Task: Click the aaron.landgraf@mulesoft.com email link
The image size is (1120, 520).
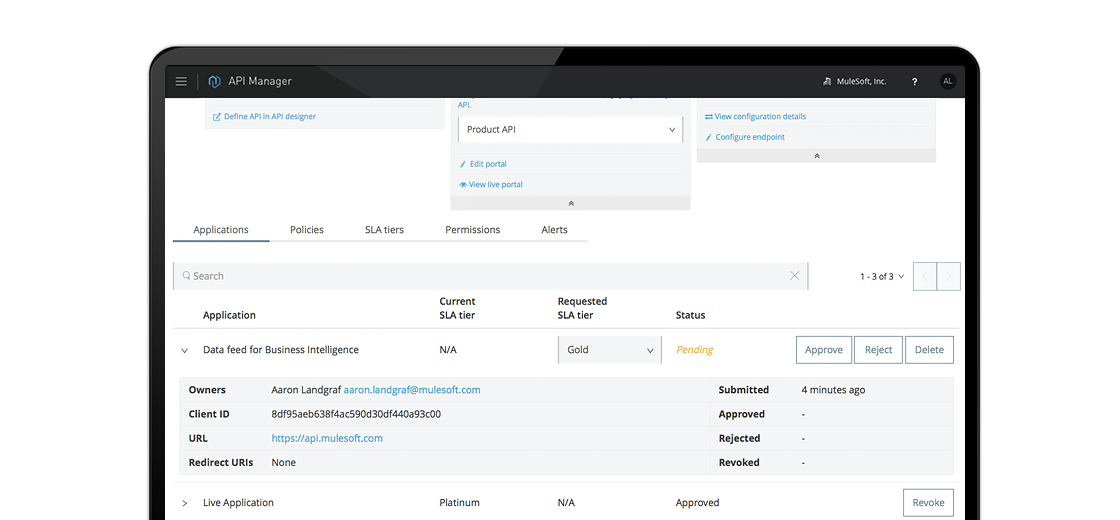Action: tap(412, 390)
